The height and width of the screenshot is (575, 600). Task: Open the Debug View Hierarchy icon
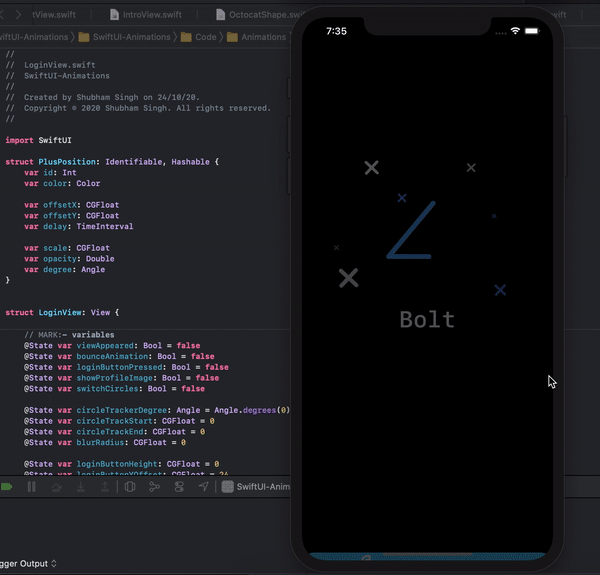[x=130, y=487]
